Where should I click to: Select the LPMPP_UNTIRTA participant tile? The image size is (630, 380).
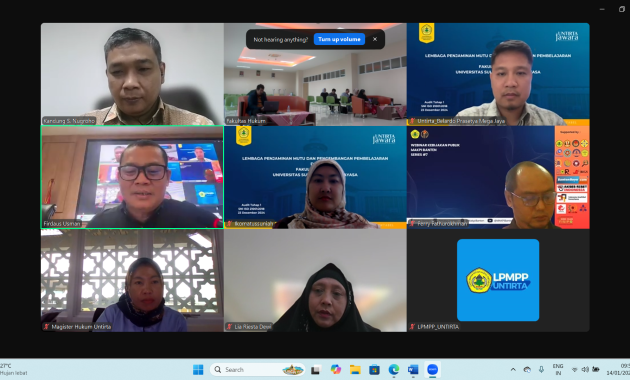tap(498, 280)
